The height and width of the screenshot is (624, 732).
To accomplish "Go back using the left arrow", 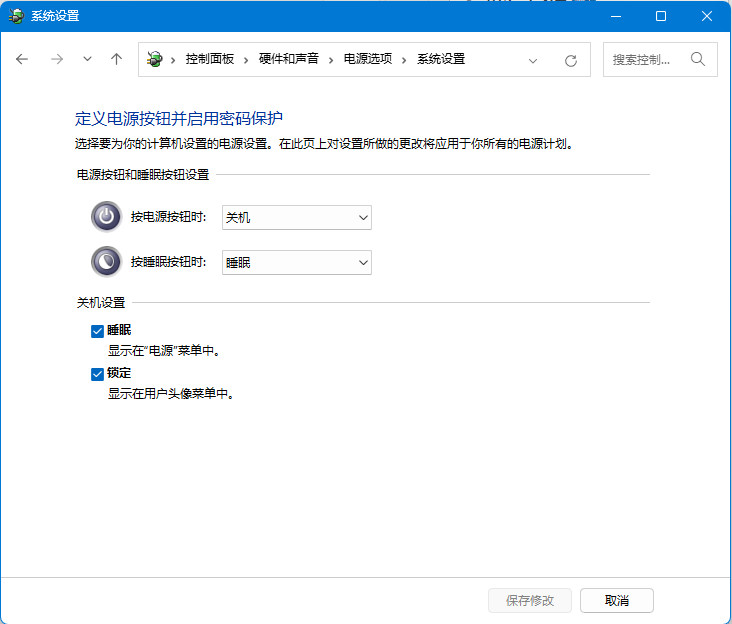I will point(22,59).
